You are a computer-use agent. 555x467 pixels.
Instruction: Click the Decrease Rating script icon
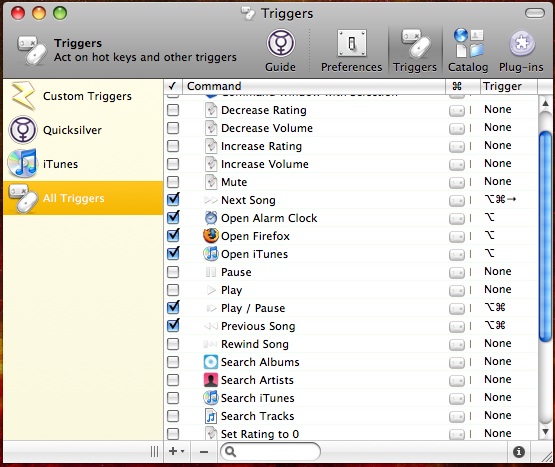point(211,110)
